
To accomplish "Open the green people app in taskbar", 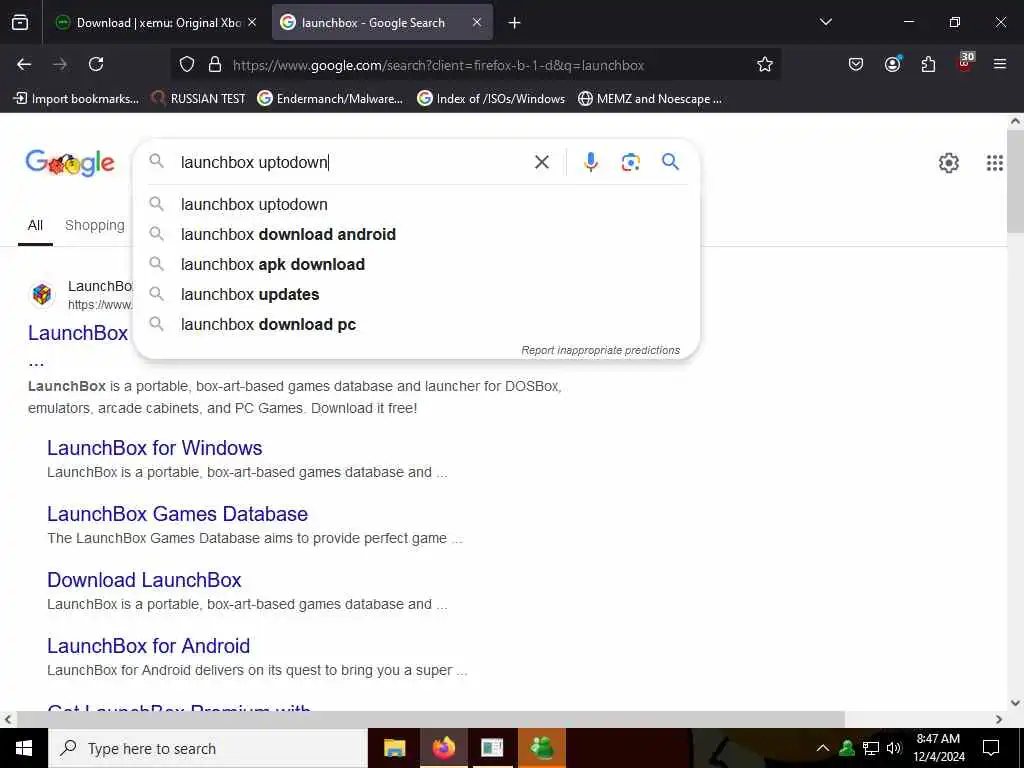I will point(541,748).
